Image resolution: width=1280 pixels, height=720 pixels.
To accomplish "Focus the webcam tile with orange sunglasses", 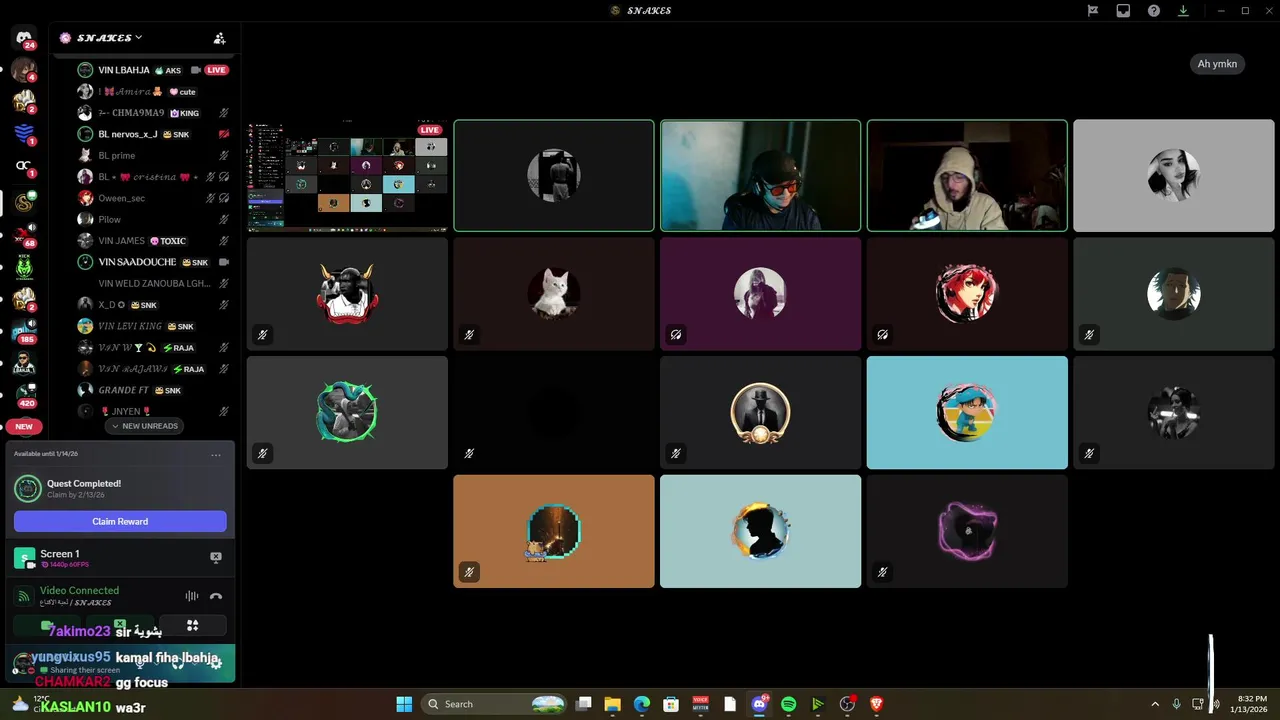I will [x=760, y=176].
